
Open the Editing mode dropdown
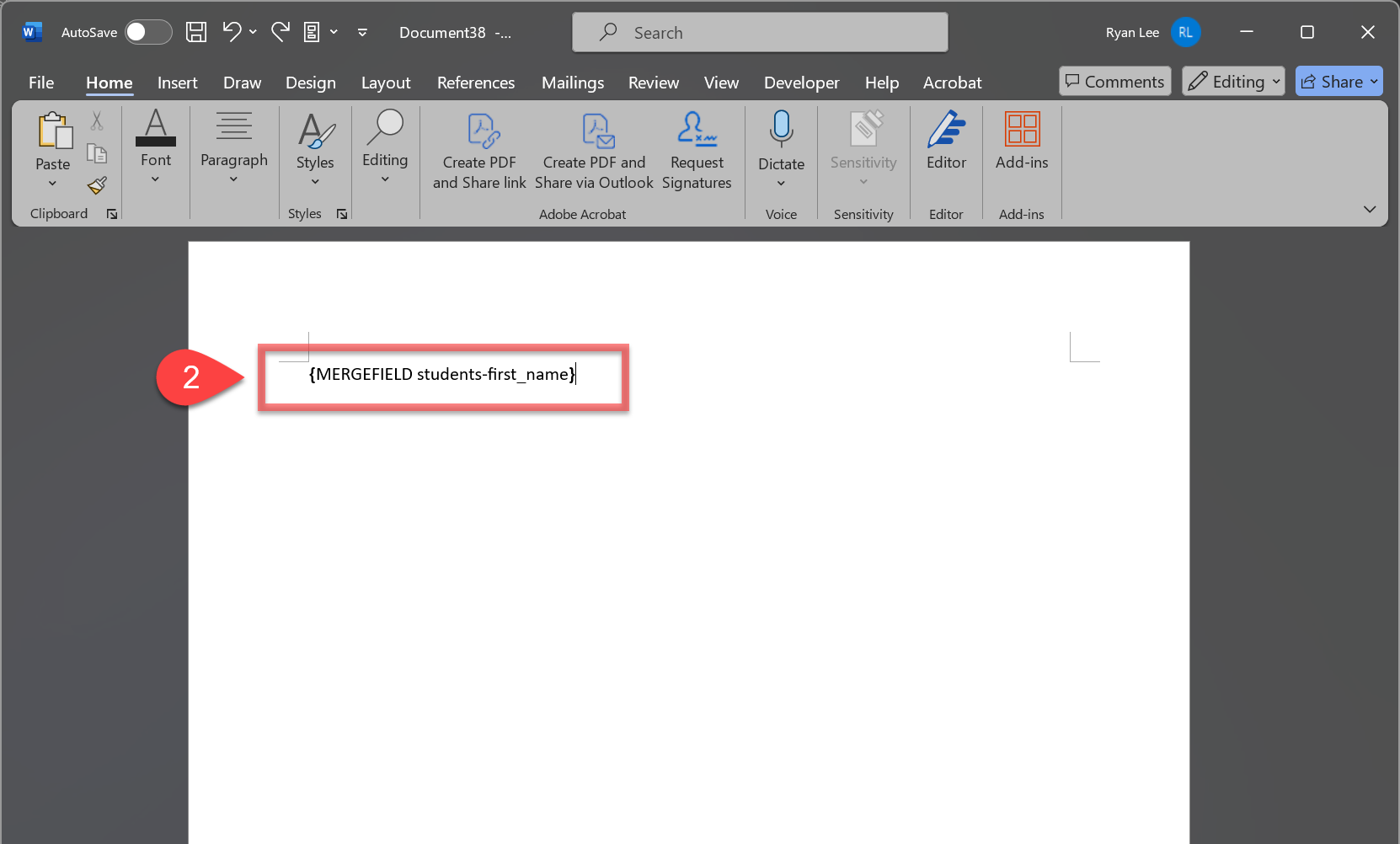[1233, 82]
